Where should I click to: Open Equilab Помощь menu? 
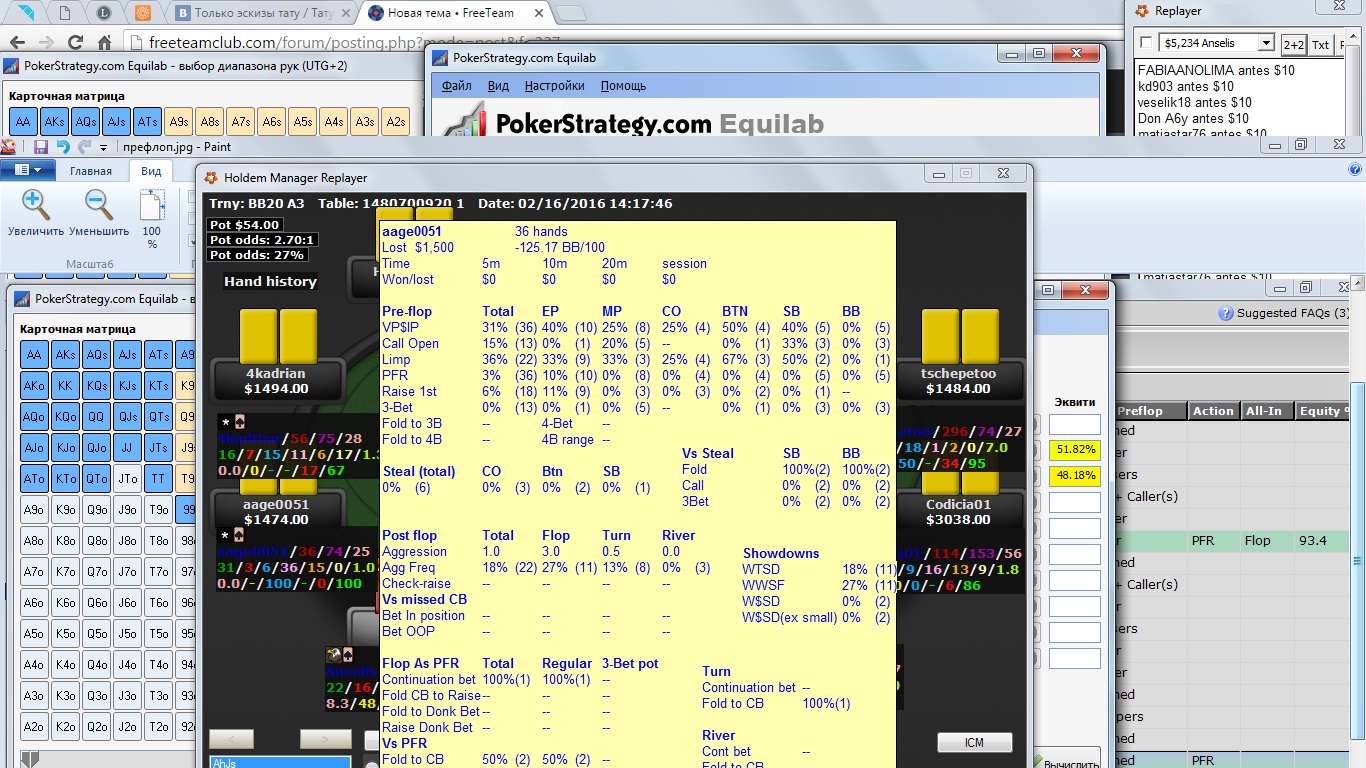tap(623, 86)
